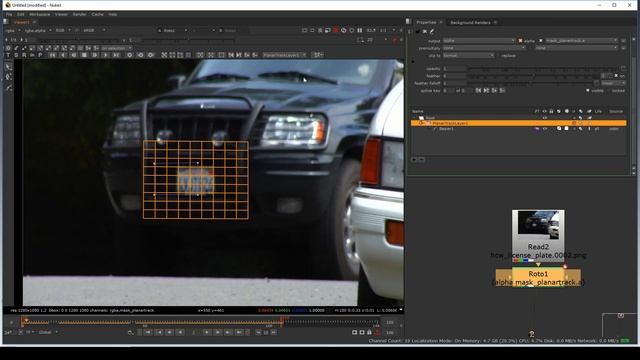Click the red stop icon in the viewer toolbar
Screen dimensions: 640x360
(x=336, y=30)
